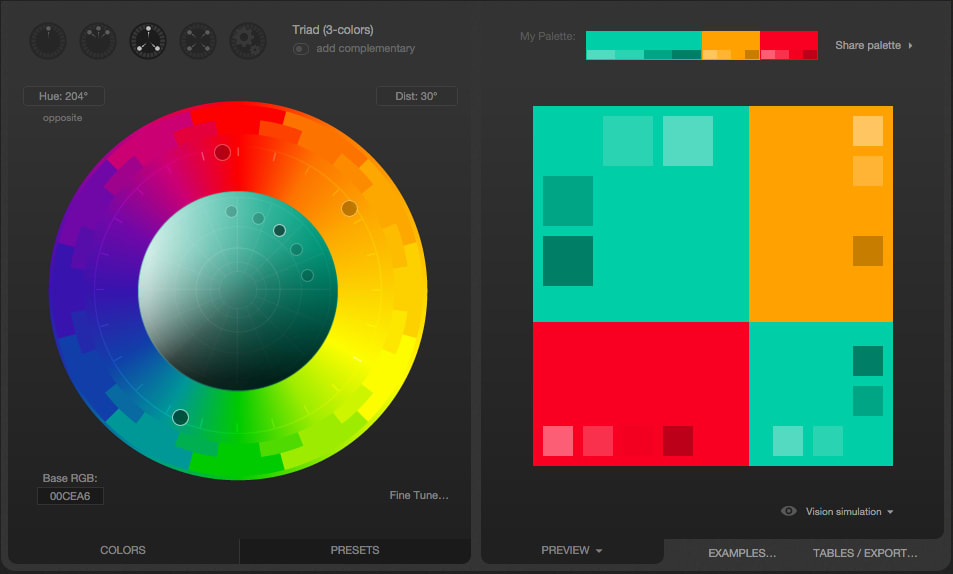
Task: Click the large red preview block
Action: coord(641,394)
